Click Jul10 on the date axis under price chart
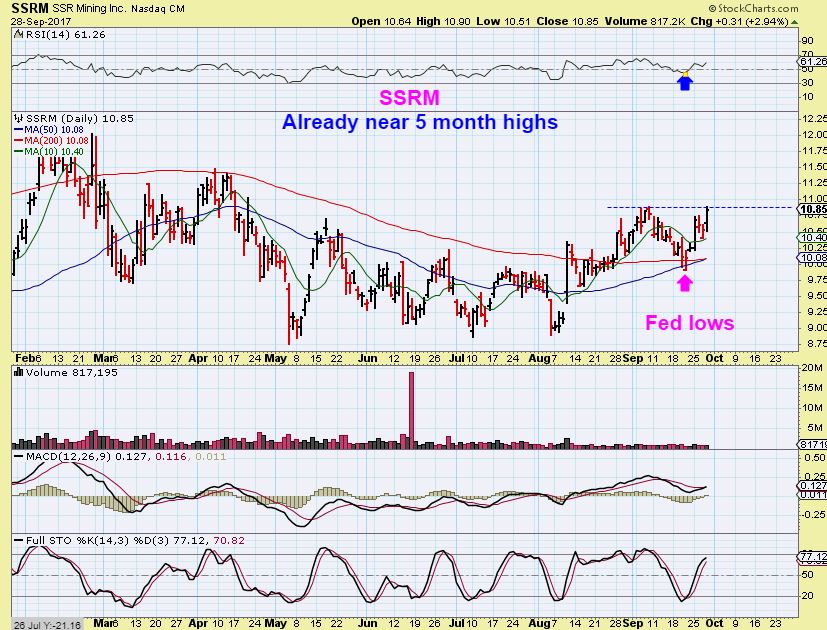This screenshot has height=630, width=827. click(x=463, y=358)
